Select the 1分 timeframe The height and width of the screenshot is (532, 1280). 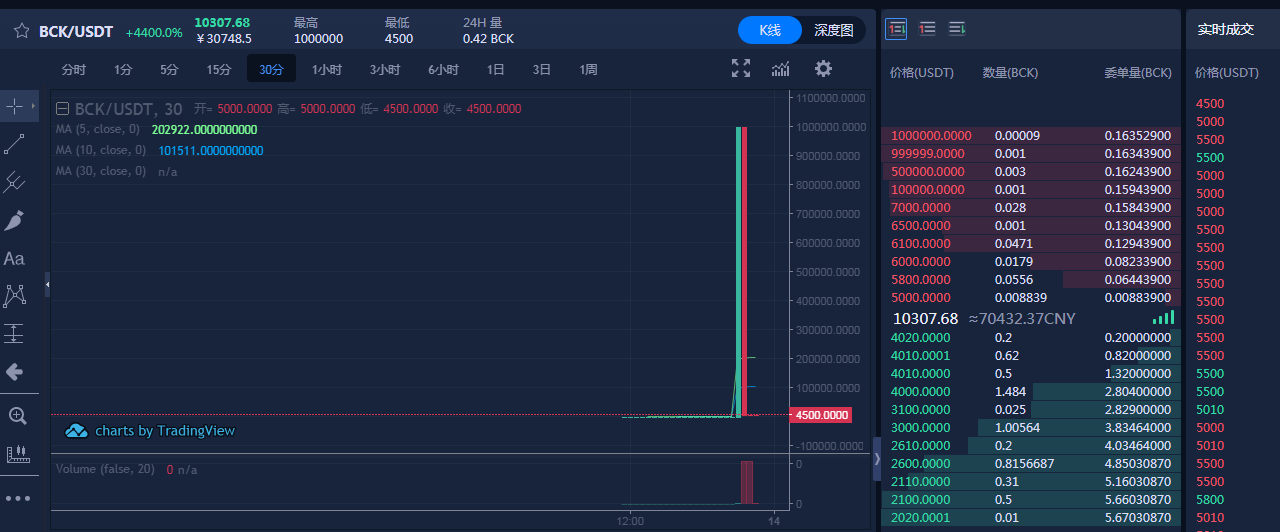[x=123, y=70]
